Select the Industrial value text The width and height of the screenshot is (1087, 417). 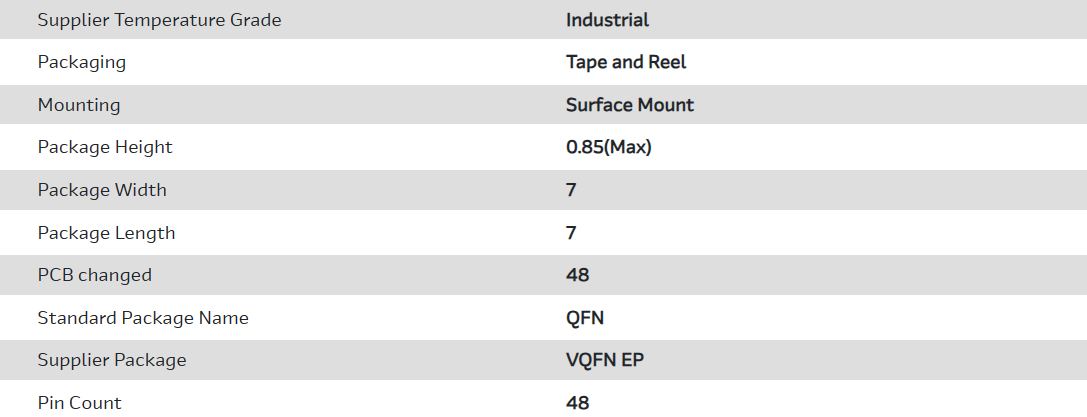607,20
